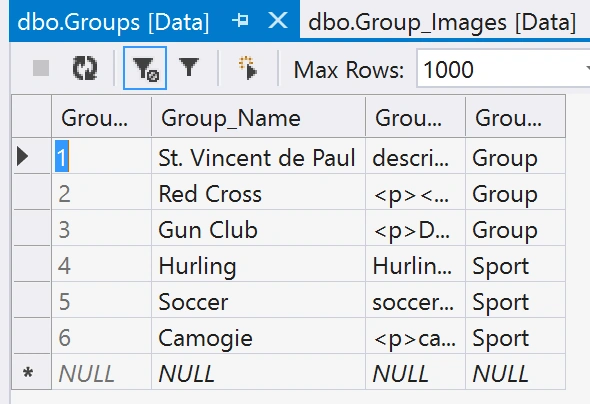Image resolution: width=590 pixels, height=404 pixels.
Task: Switch to dbo.Group_Images [Data] tab
Action: tap(442, 22)
